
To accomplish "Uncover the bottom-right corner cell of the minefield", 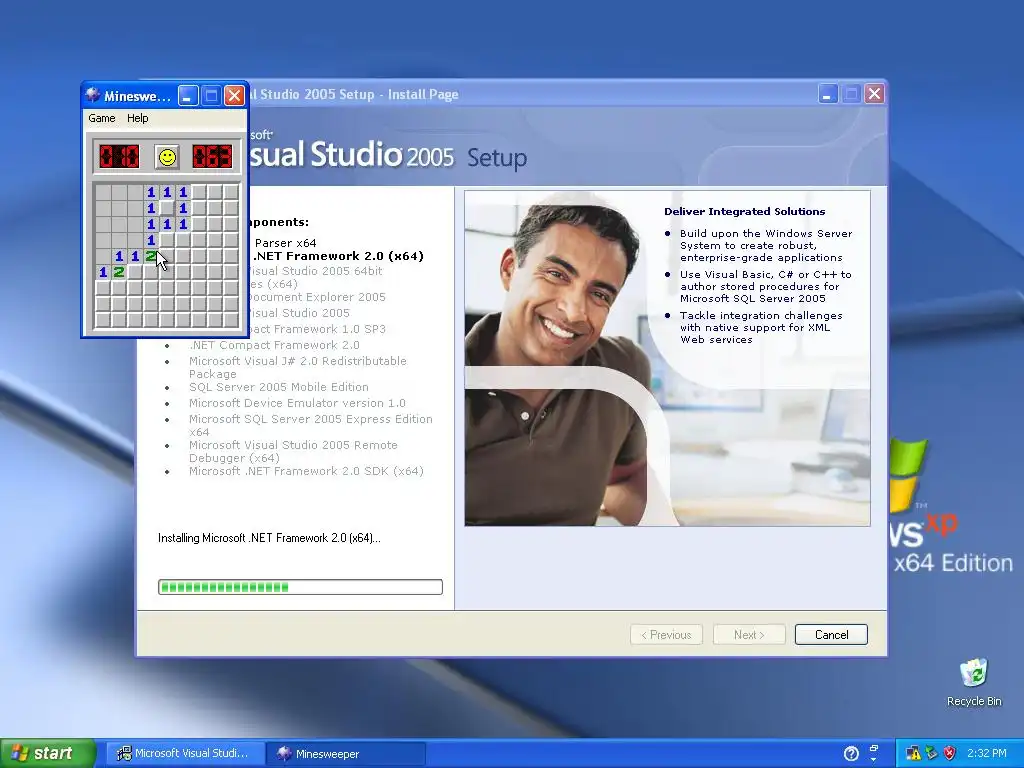I will point(231,320).
